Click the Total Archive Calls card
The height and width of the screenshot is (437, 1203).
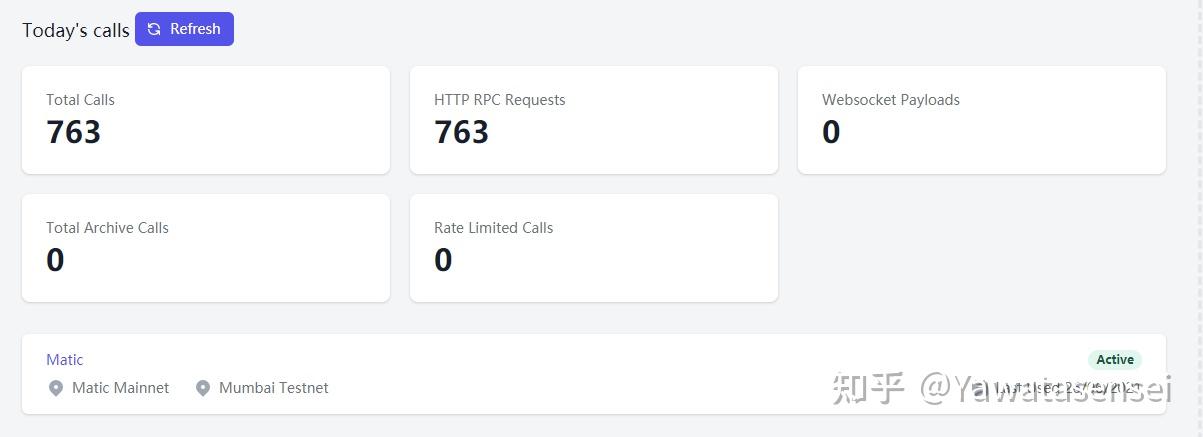tap(206, 248)
